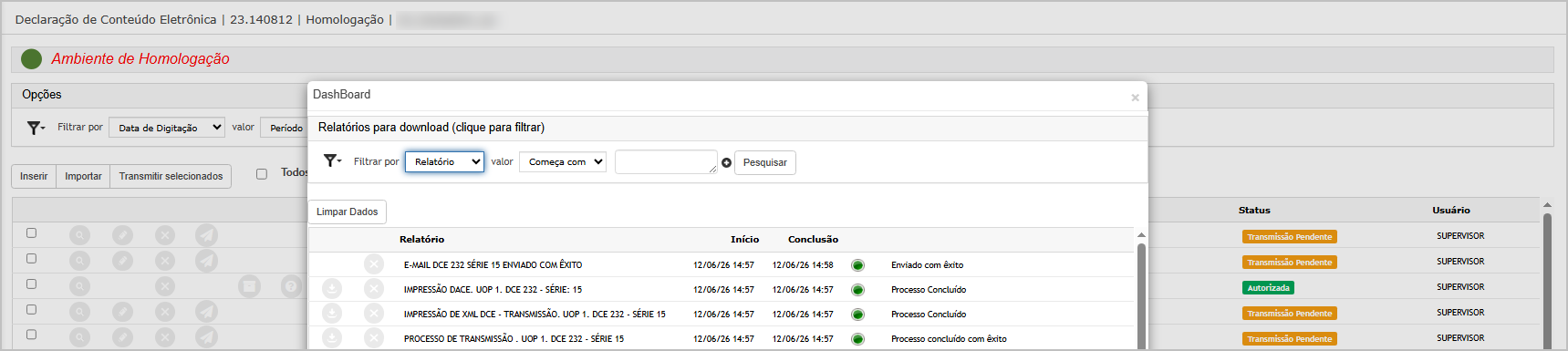Click 'Relatórios para download (clique para filtrar)' heading
The height and width of the screenshot is (351, 1568).
tap(431, 127)
